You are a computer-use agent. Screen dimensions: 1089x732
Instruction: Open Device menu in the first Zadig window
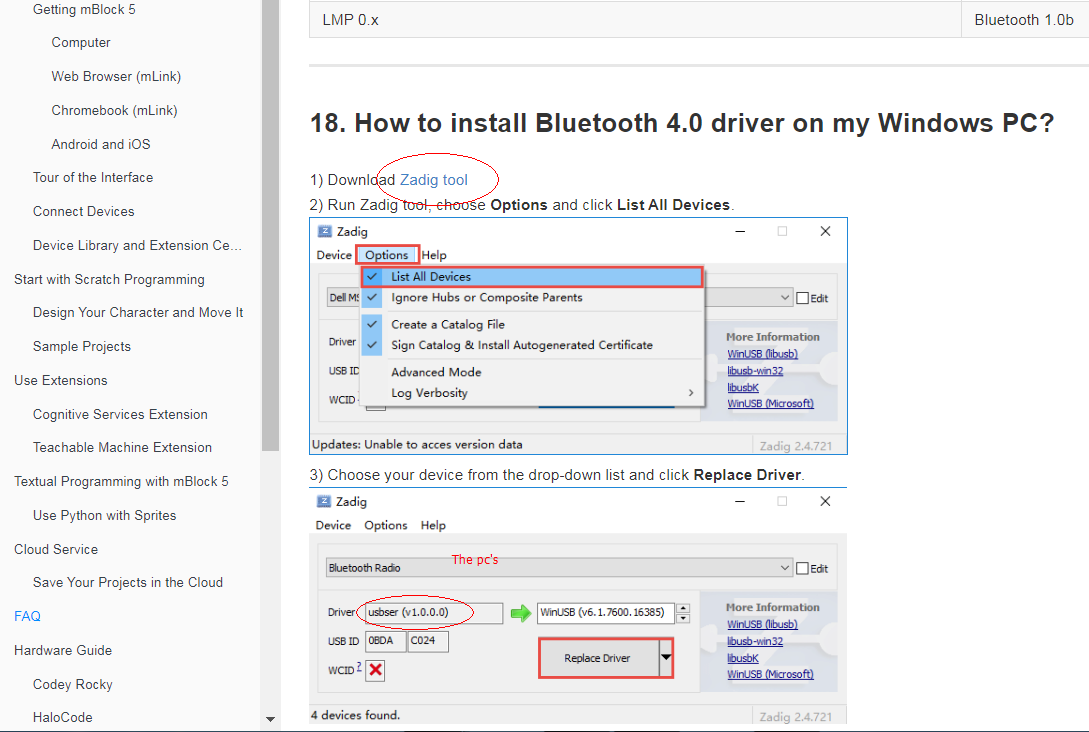coord(334,255)
